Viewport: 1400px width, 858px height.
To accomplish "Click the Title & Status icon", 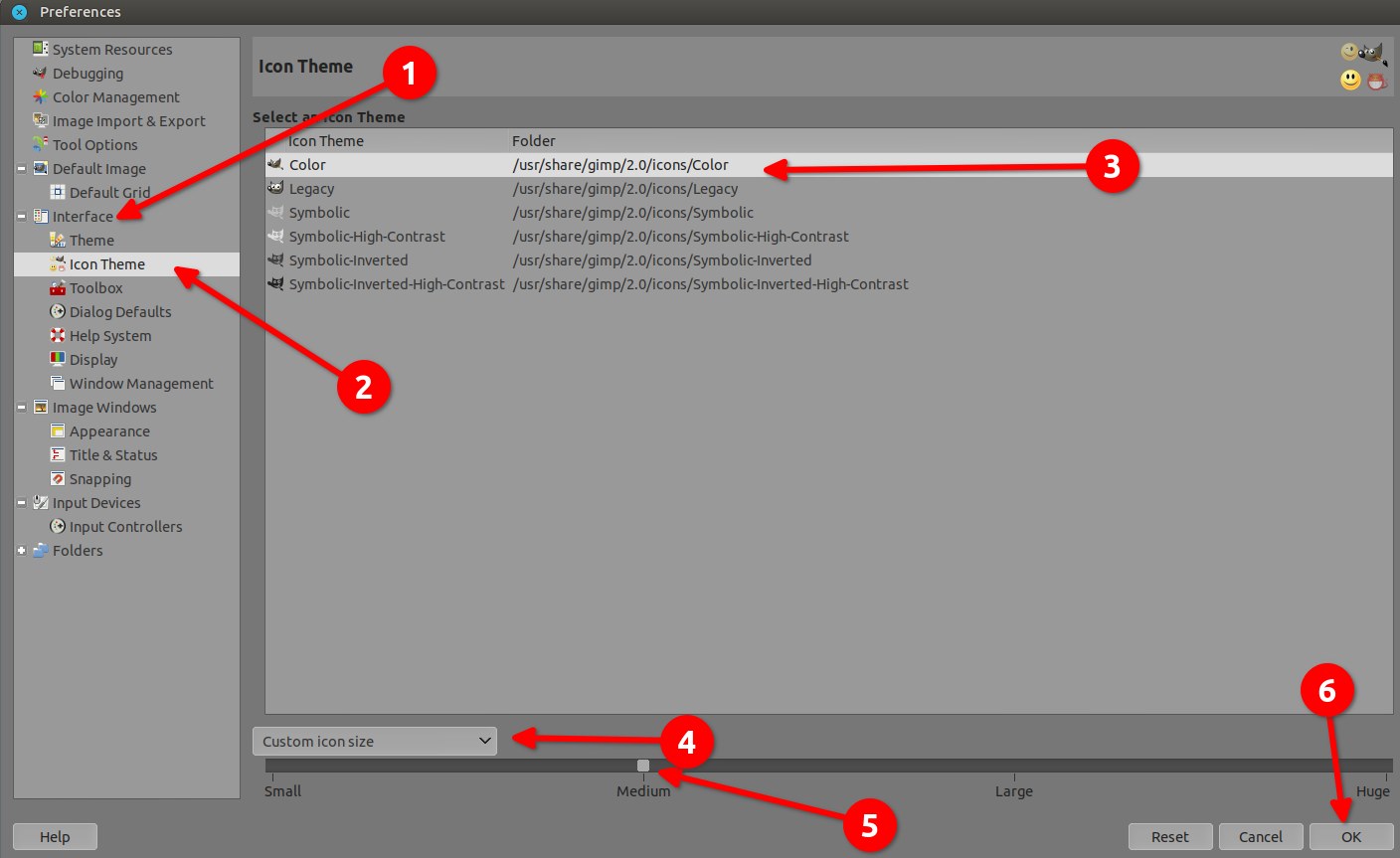I will (58, 454).
